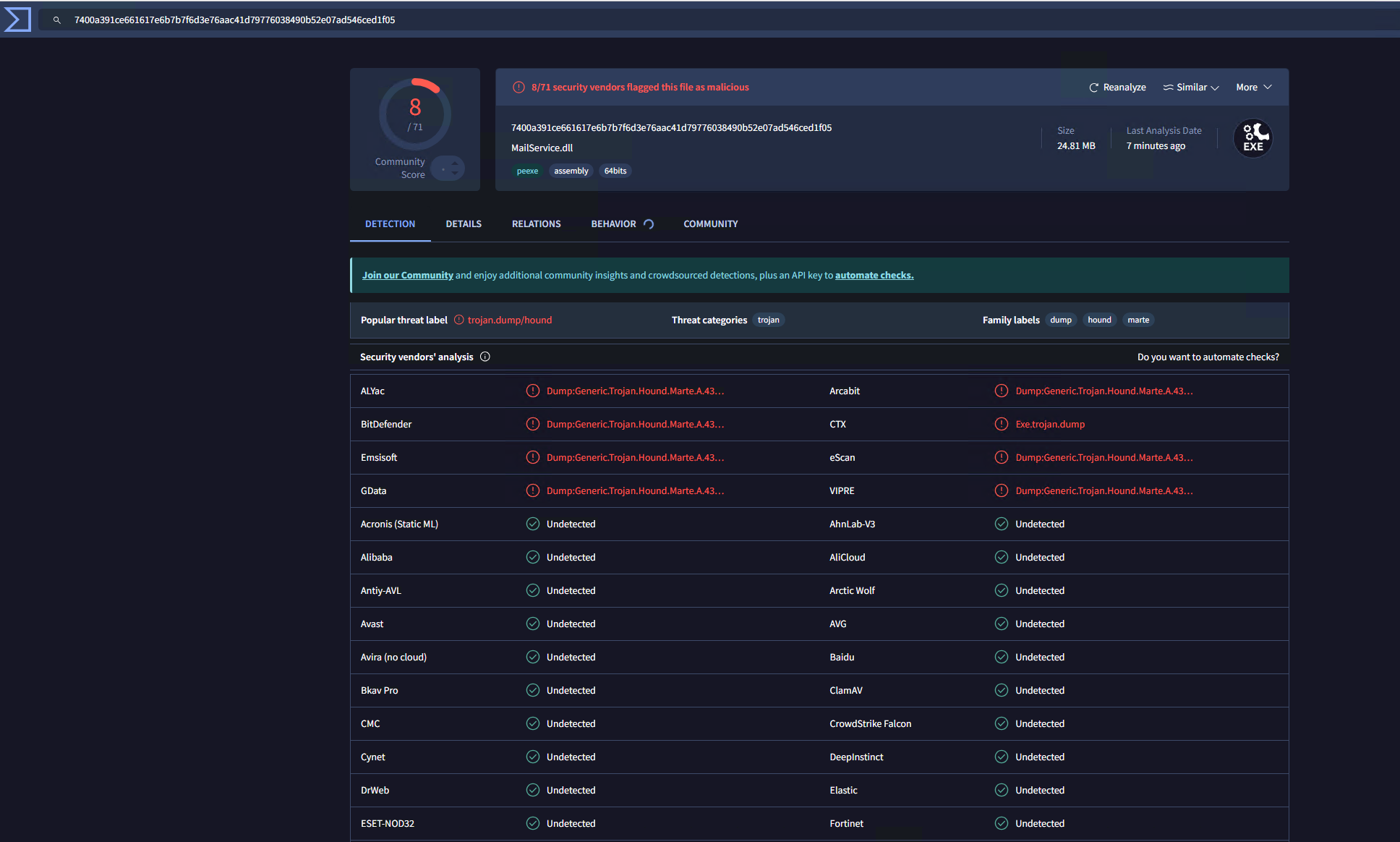Click the peexe tag chip

(x=527, y=171)
